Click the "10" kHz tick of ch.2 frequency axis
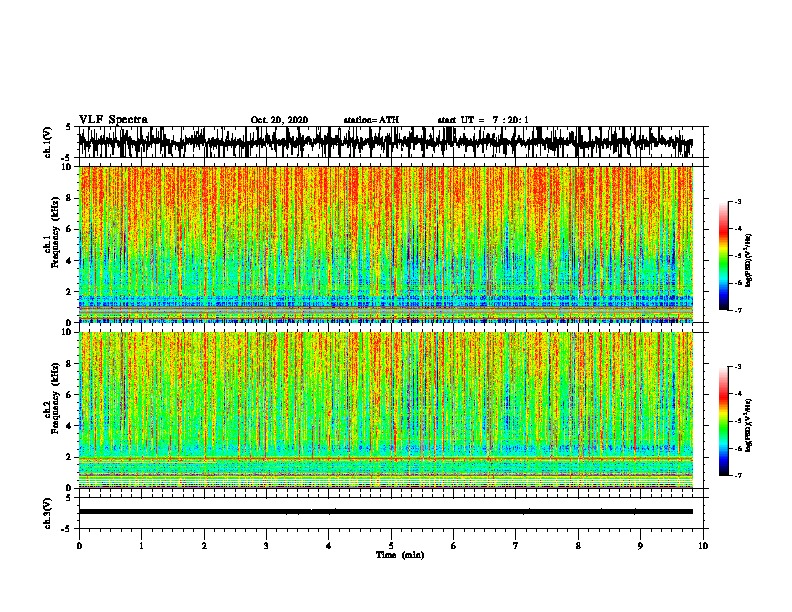 pyautogui.click(x=67, y=332)
